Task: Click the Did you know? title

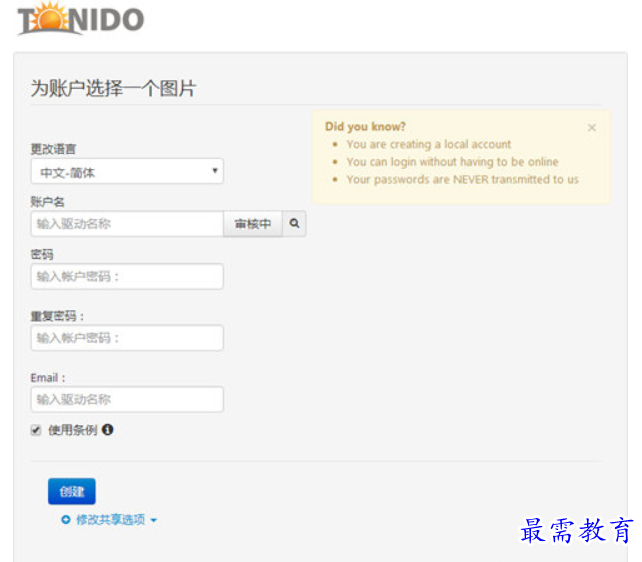Action: (365, 126)
